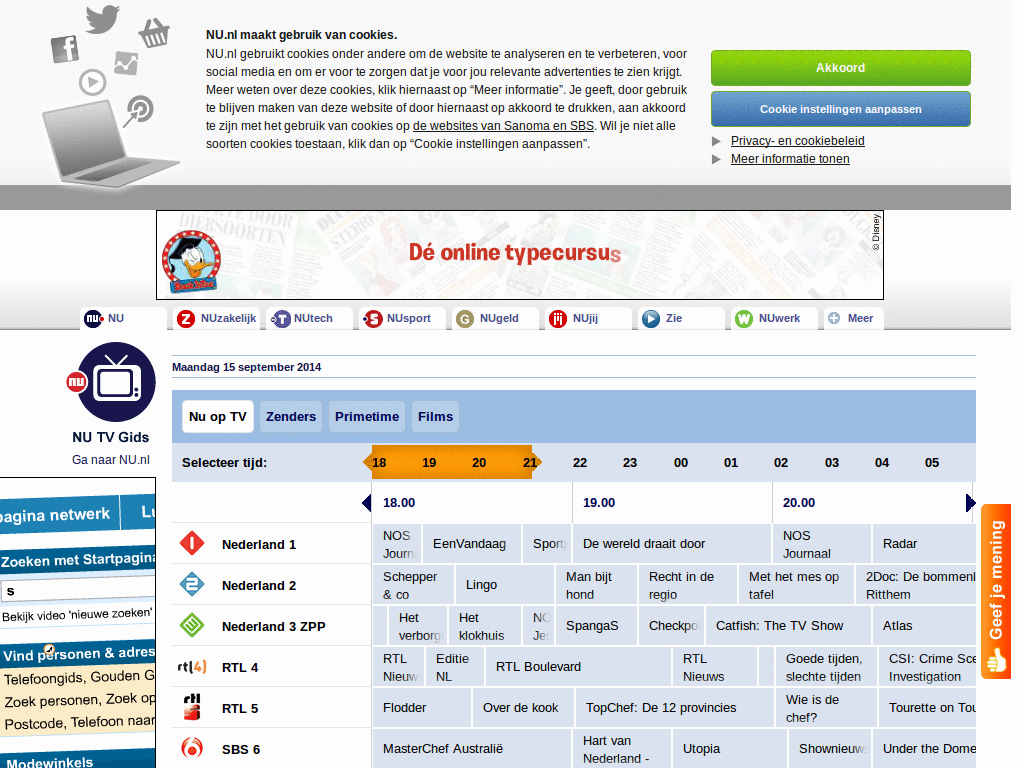Click the right arrow to show later programs
Screen dimensions: 1024x768
click(969, 503)
